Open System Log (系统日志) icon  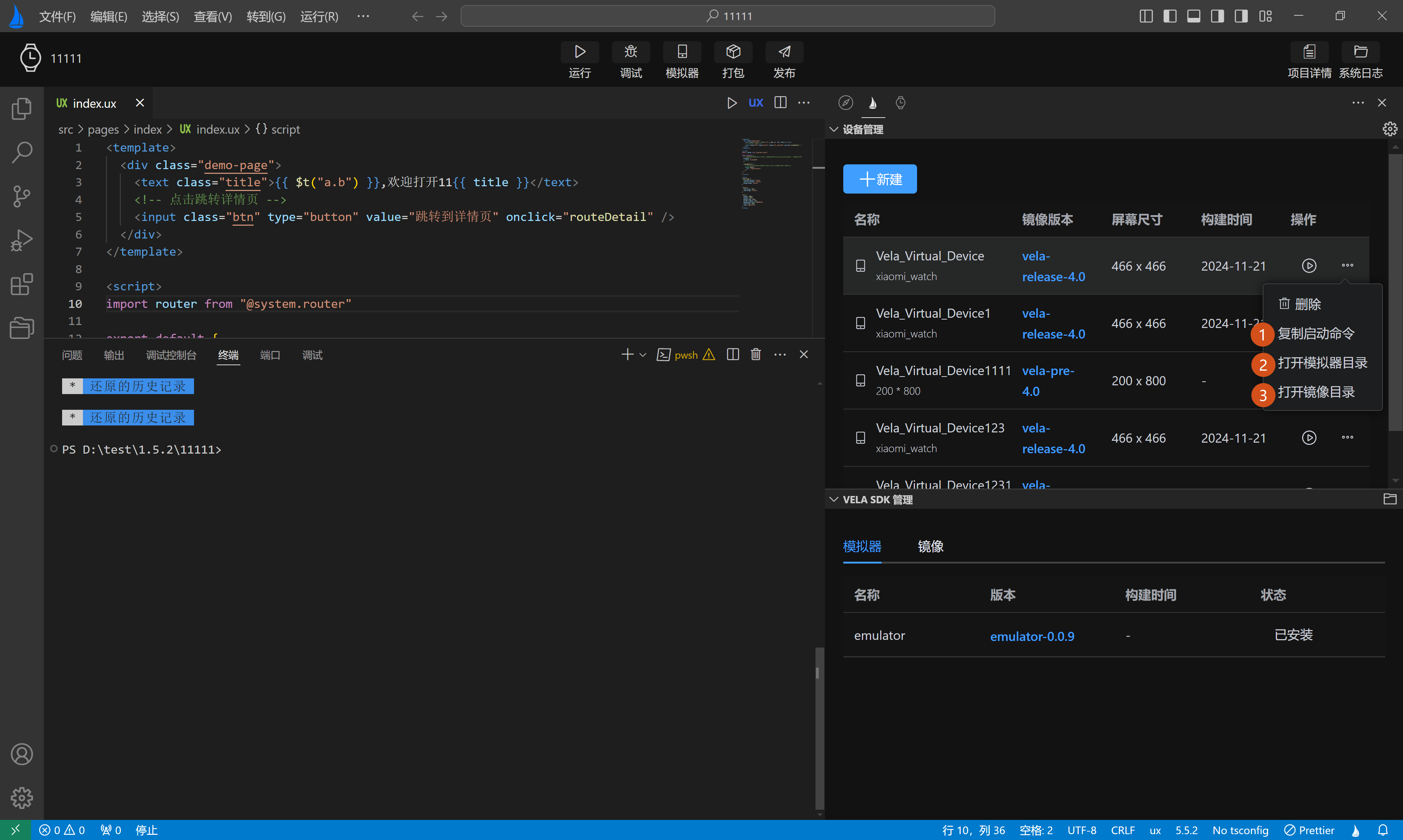1360,52
